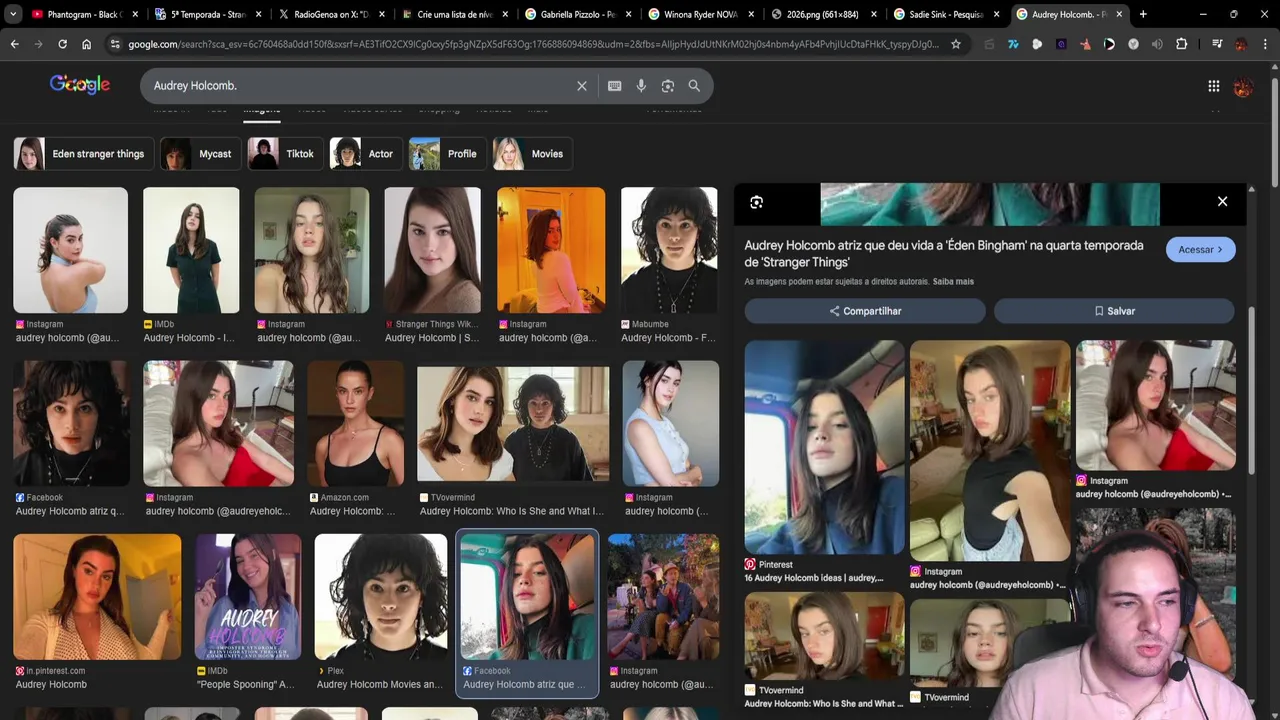
Task: Open the media control toolbar icon
Action: coord(1217,44)
